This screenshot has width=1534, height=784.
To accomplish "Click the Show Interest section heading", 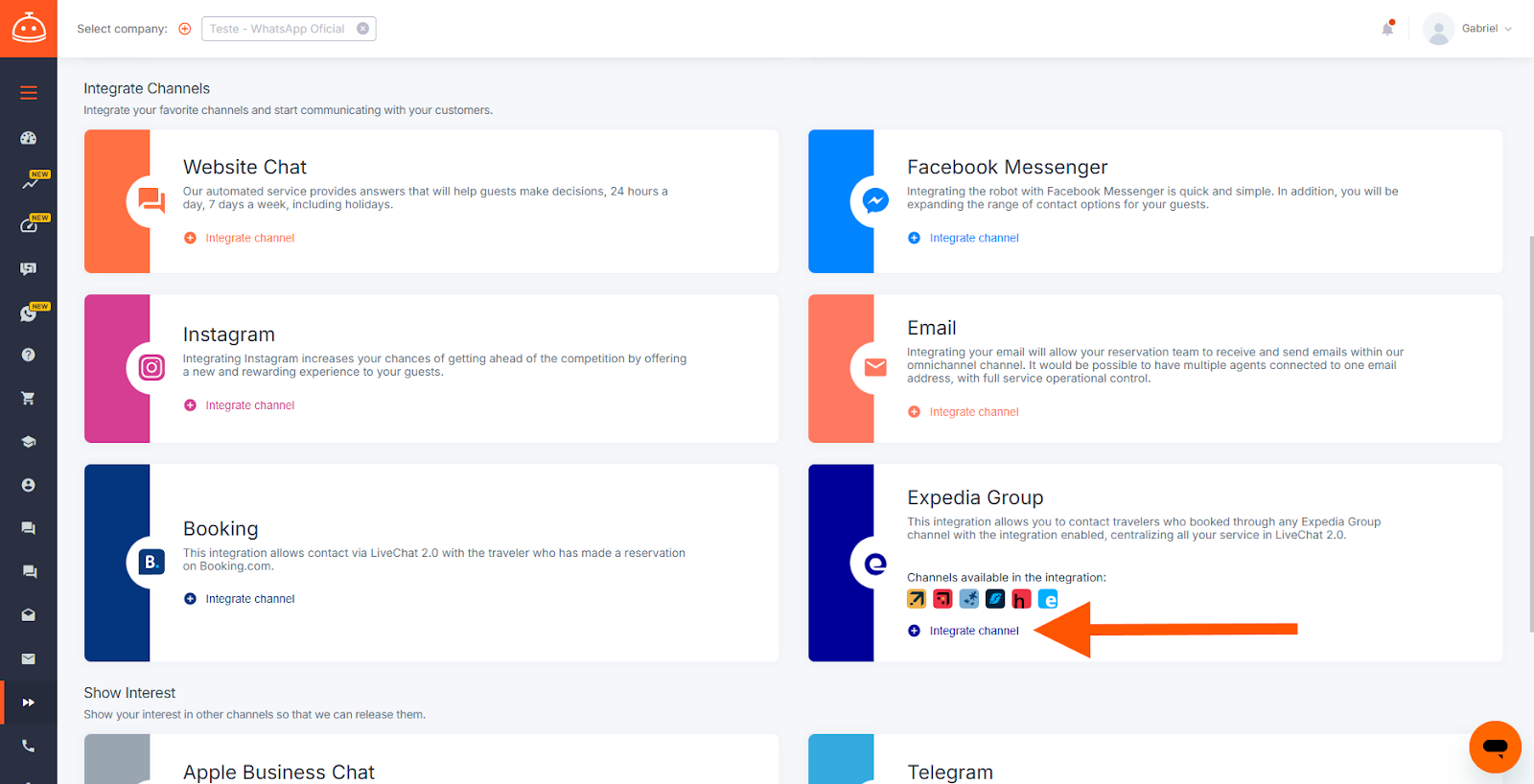I will click(x=129, y=693).
